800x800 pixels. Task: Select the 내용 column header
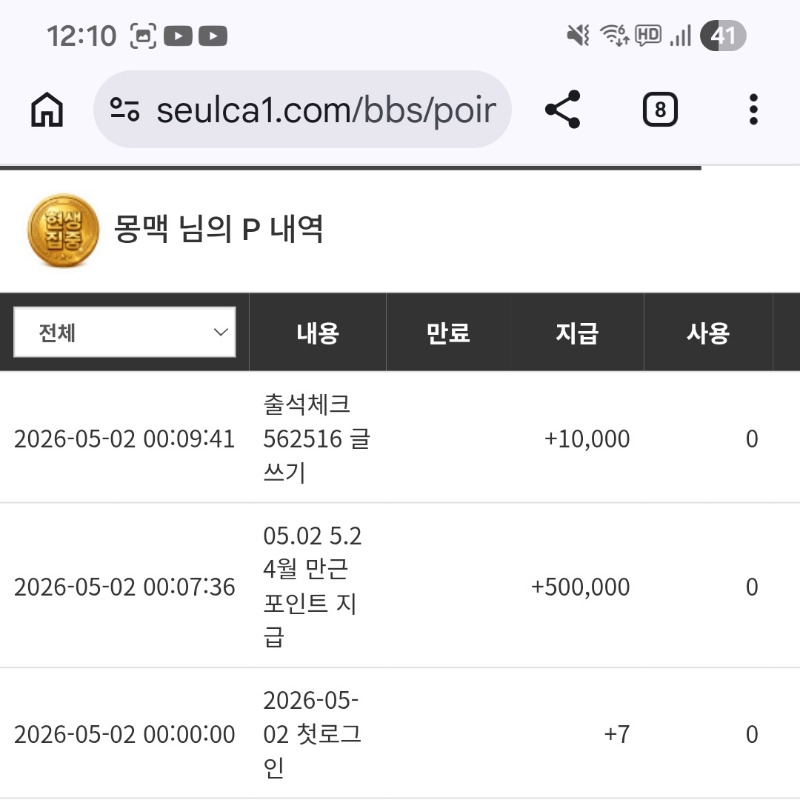pos(318,333)
